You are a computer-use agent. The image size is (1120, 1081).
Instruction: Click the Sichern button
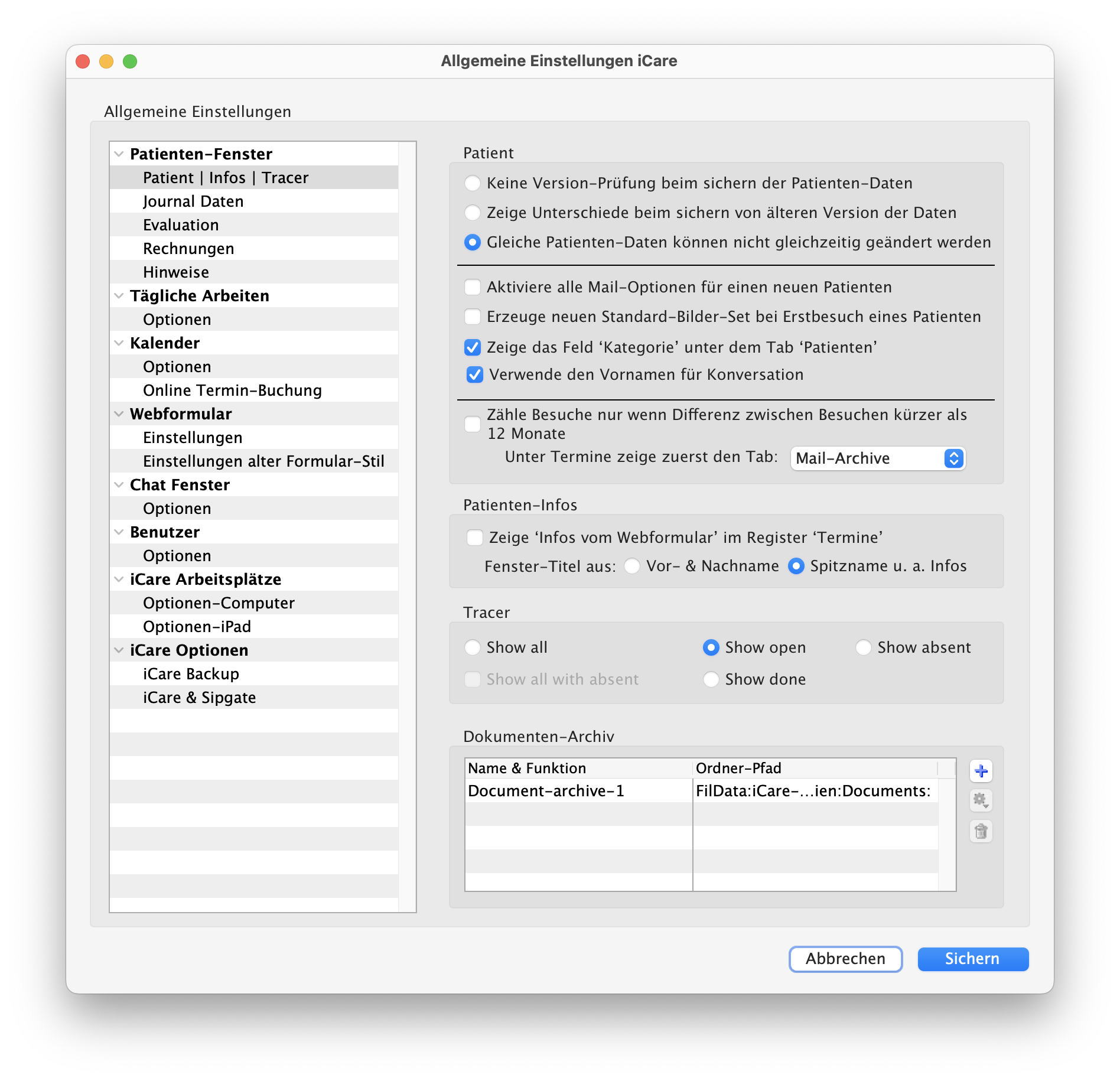[972, 959]
